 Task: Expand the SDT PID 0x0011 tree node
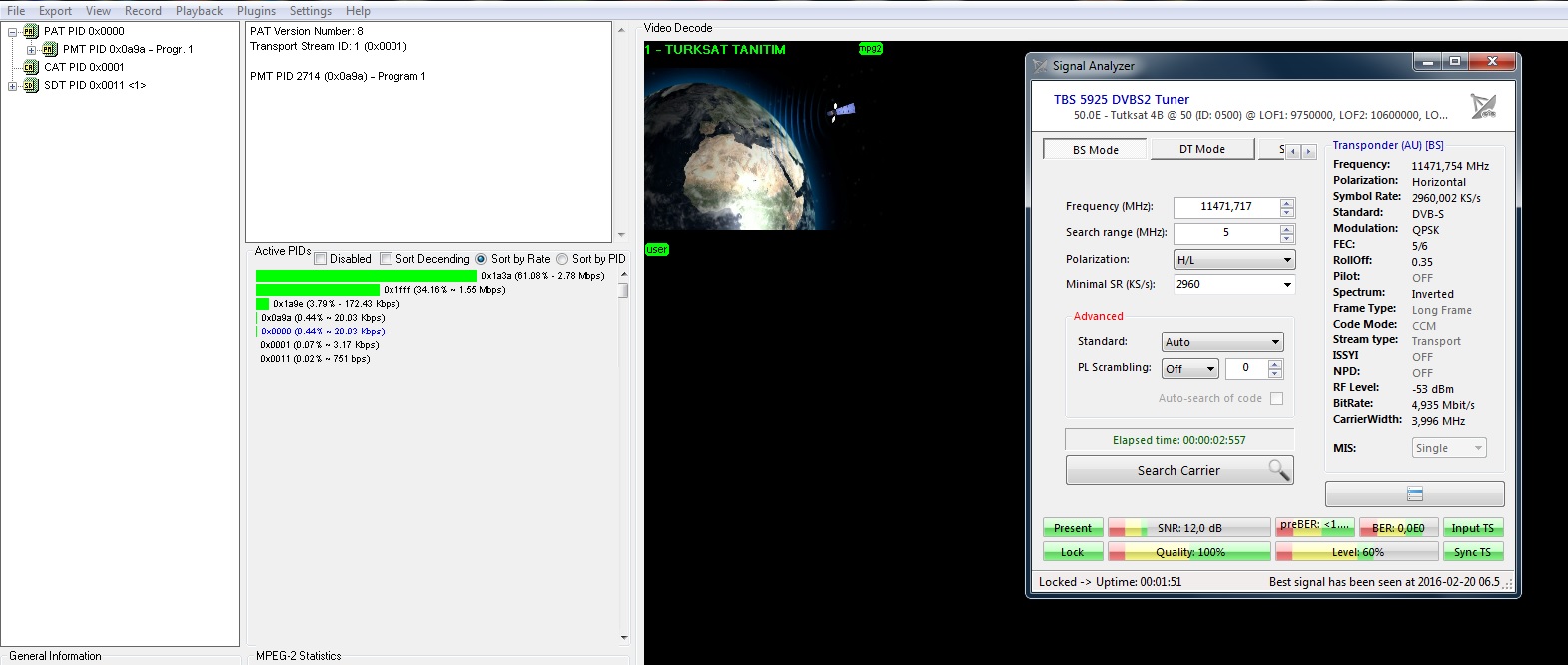click(13, 85)
